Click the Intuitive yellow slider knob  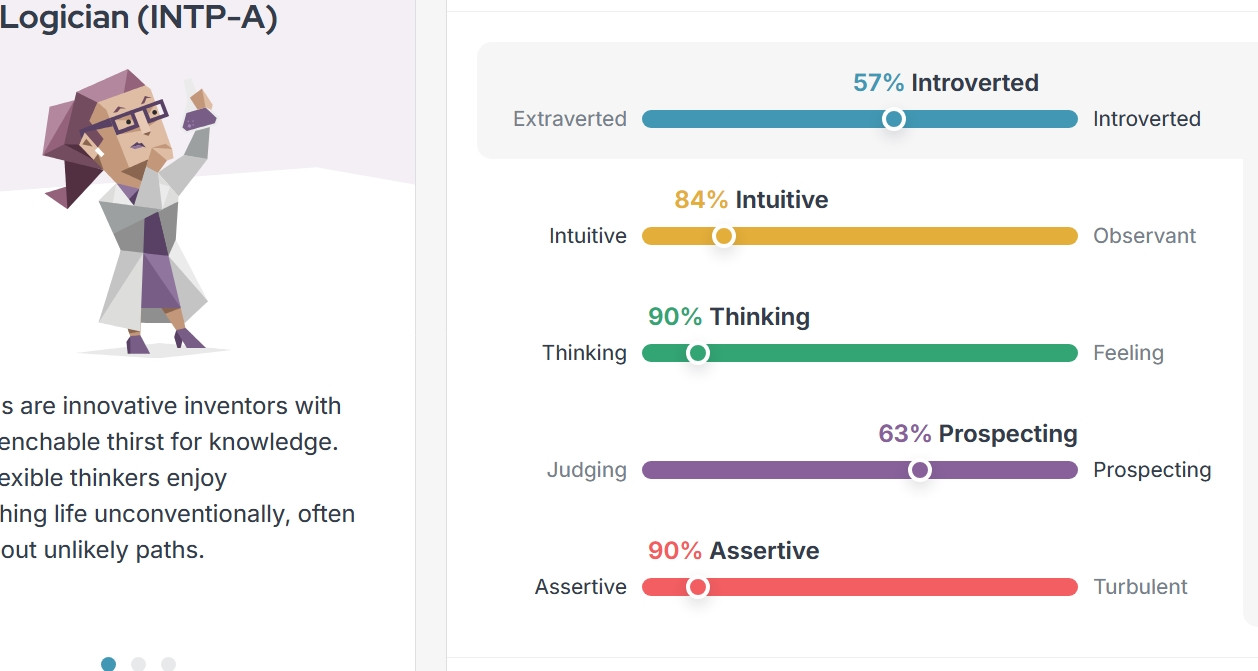coord(724,236)
